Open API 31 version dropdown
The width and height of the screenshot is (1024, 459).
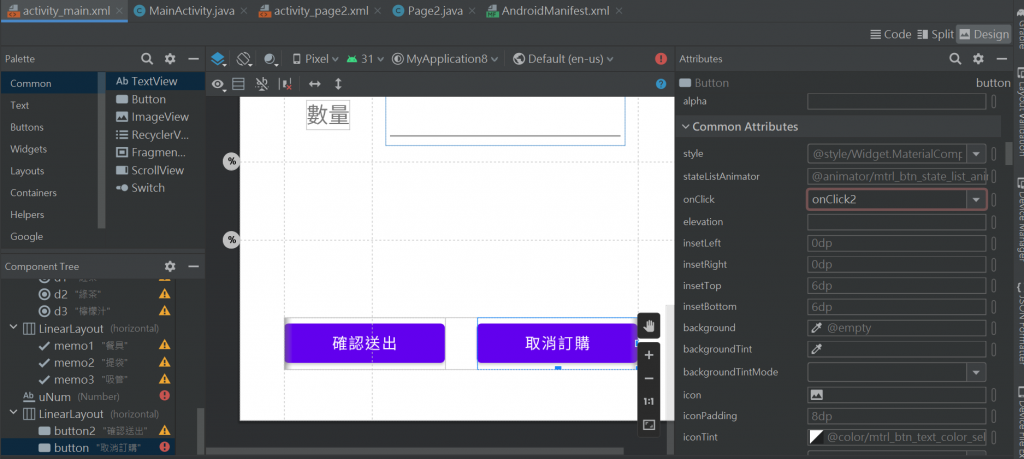tap(365, 59)
